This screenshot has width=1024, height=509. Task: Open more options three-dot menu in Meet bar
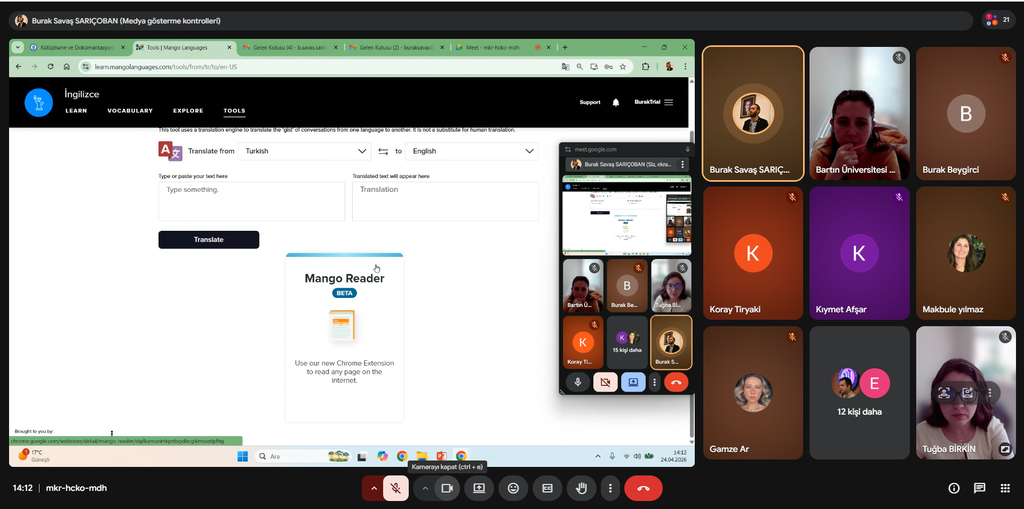(x=610, y=488)
